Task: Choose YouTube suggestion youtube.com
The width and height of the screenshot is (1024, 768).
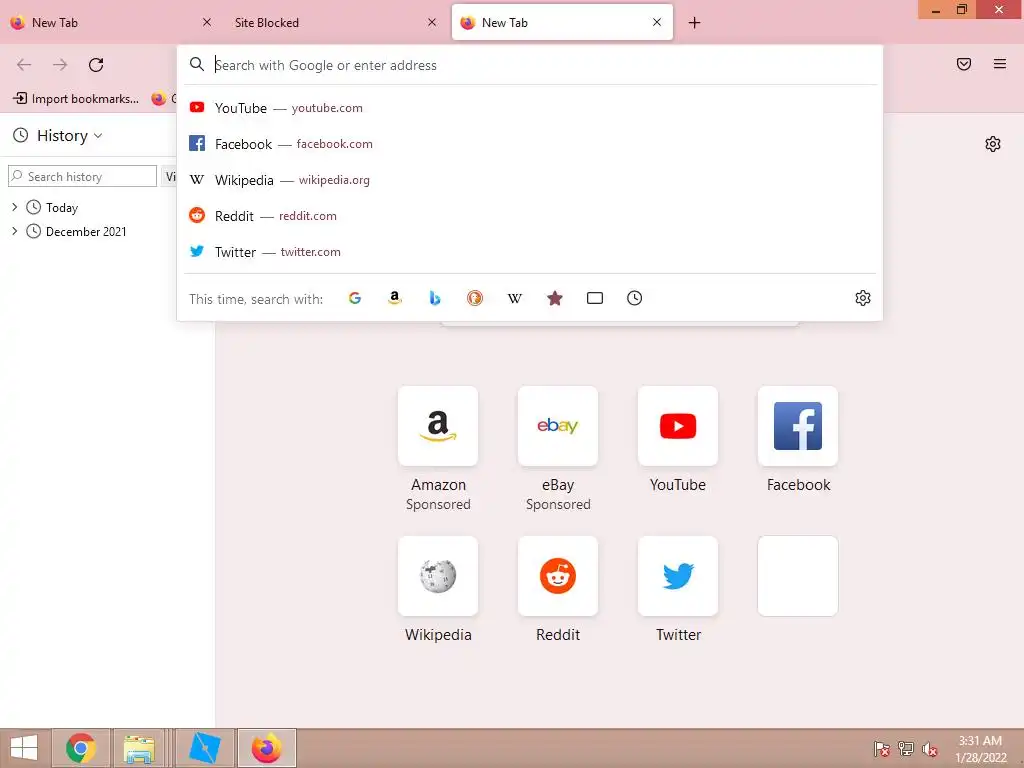Action: coord(530,108)
